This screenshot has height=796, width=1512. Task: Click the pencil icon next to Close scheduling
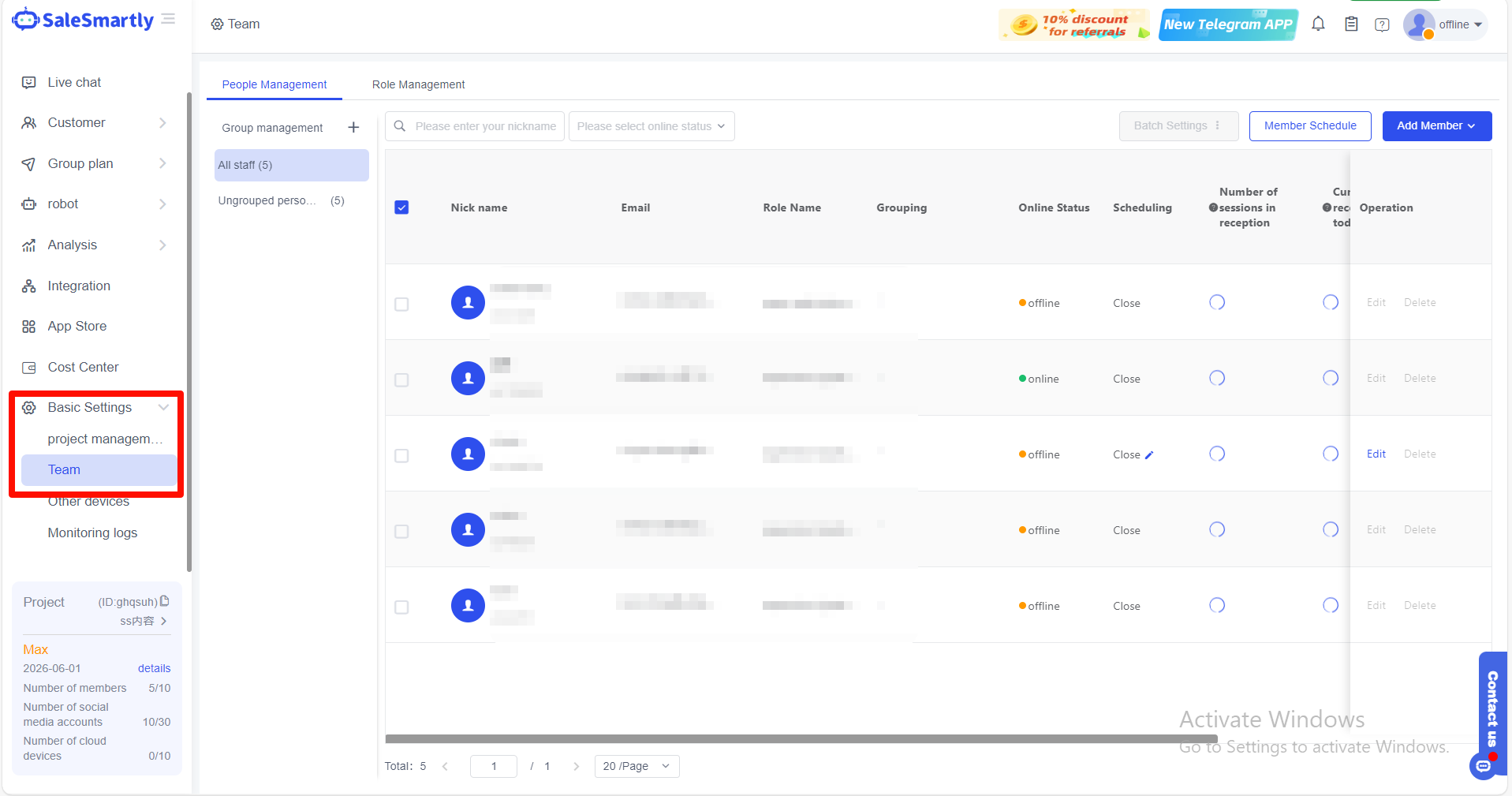tap(1149, 455)
